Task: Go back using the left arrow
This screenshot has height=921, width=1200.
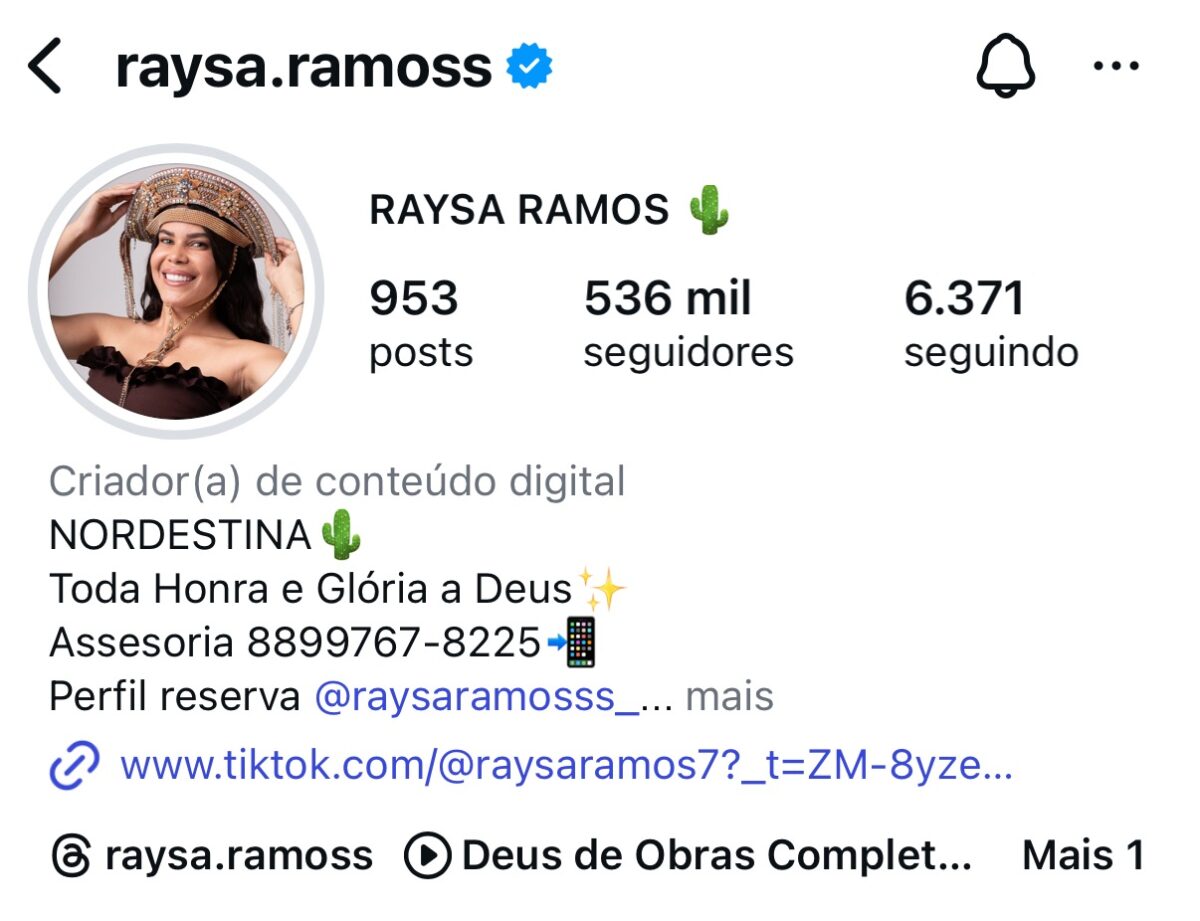Action: [45, 68]
